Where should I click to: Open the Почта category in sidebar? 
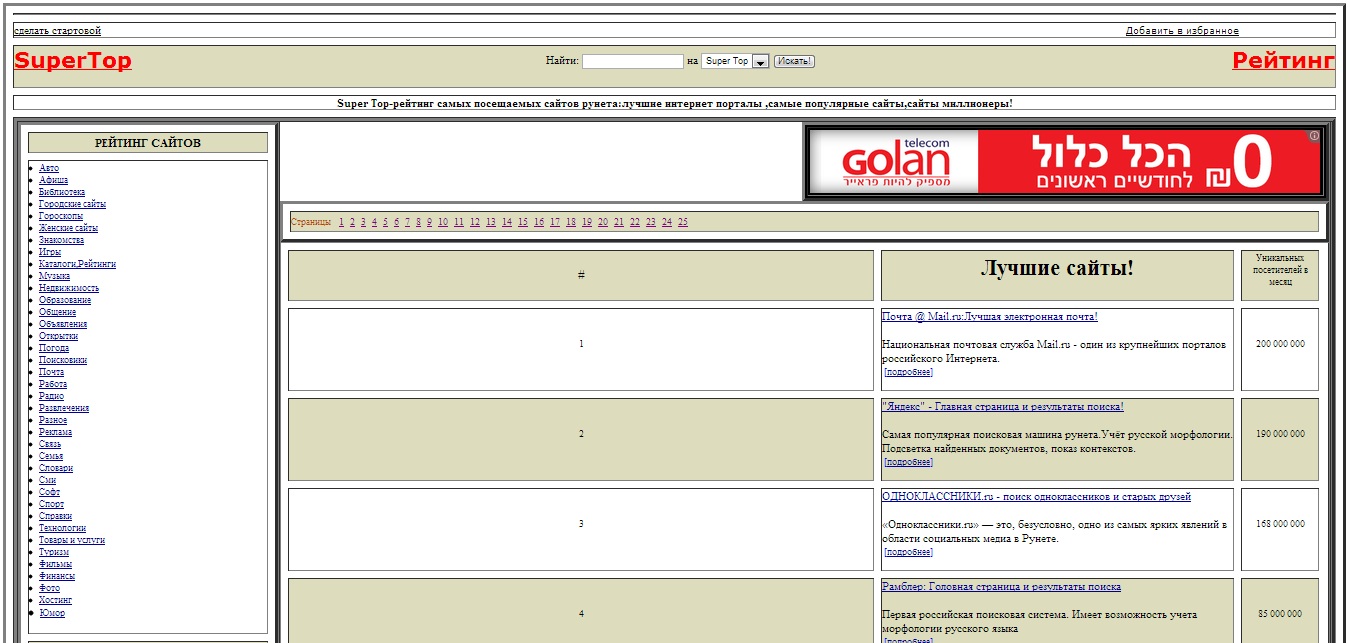[52, 372]
